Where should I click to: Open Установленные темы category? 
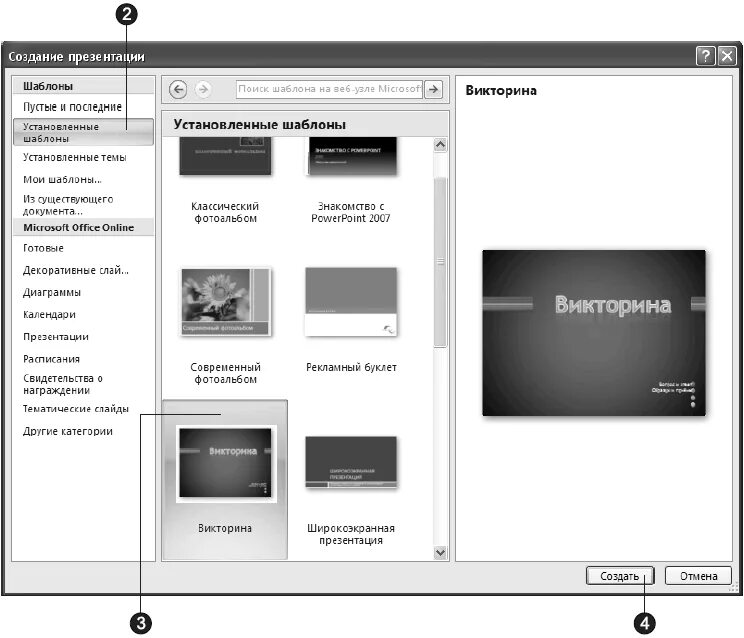tap(74, 157)
